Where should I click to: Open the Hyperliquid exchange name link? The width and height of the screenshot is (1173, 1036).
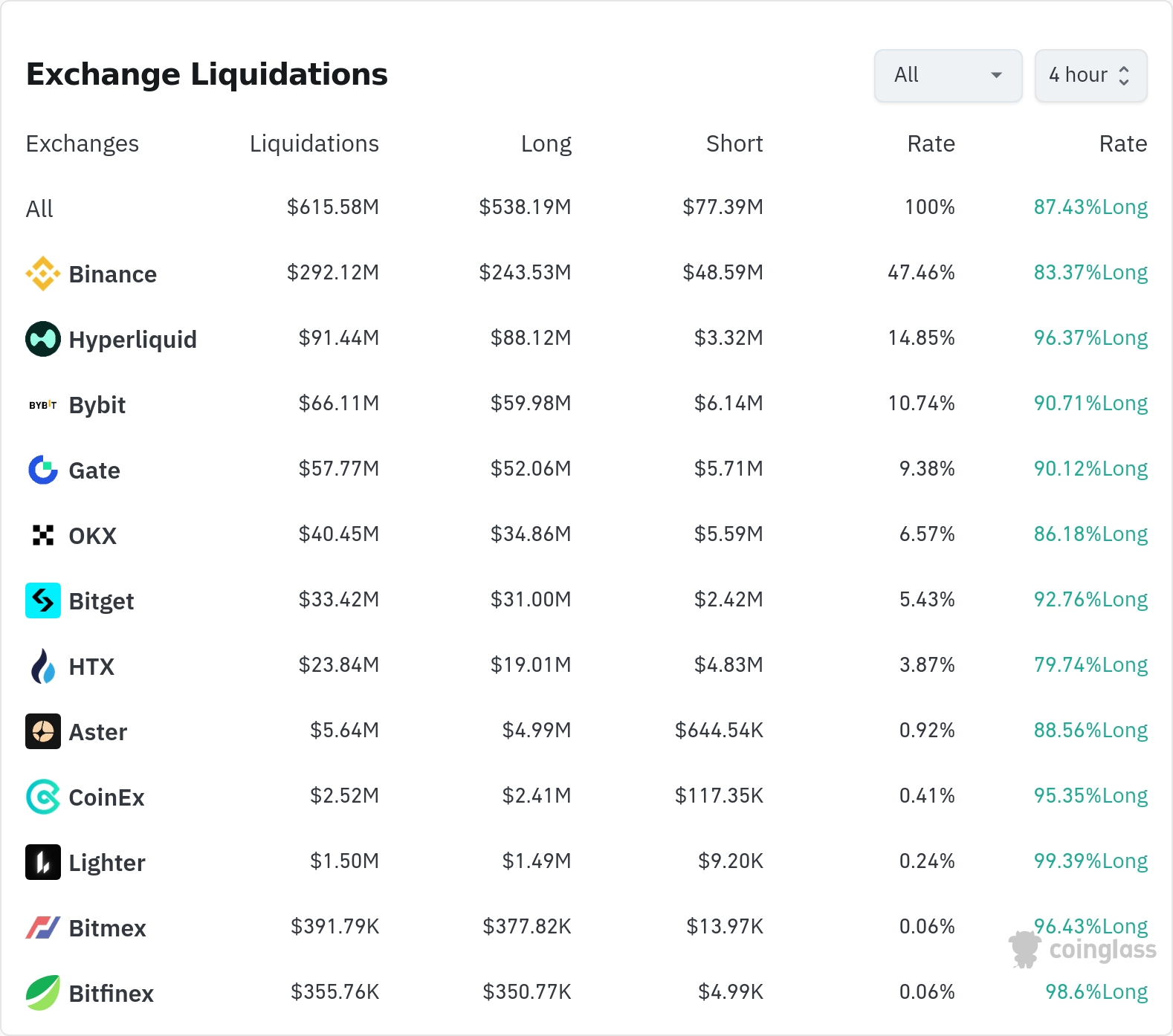click(133, 340)
